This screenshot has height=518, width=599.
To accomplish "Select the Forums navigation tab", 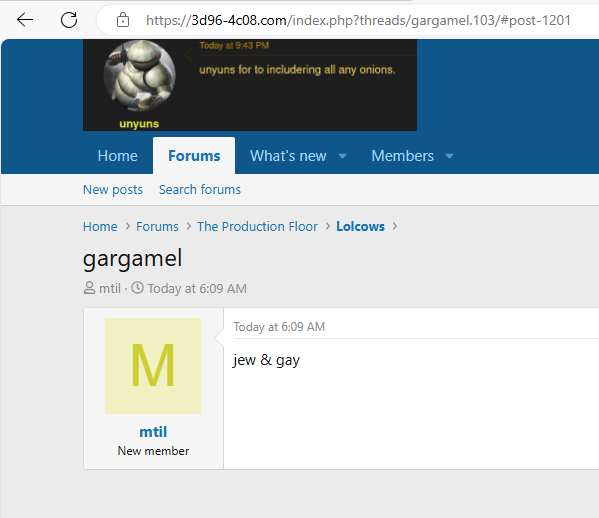I will click(x=194, y=156).
